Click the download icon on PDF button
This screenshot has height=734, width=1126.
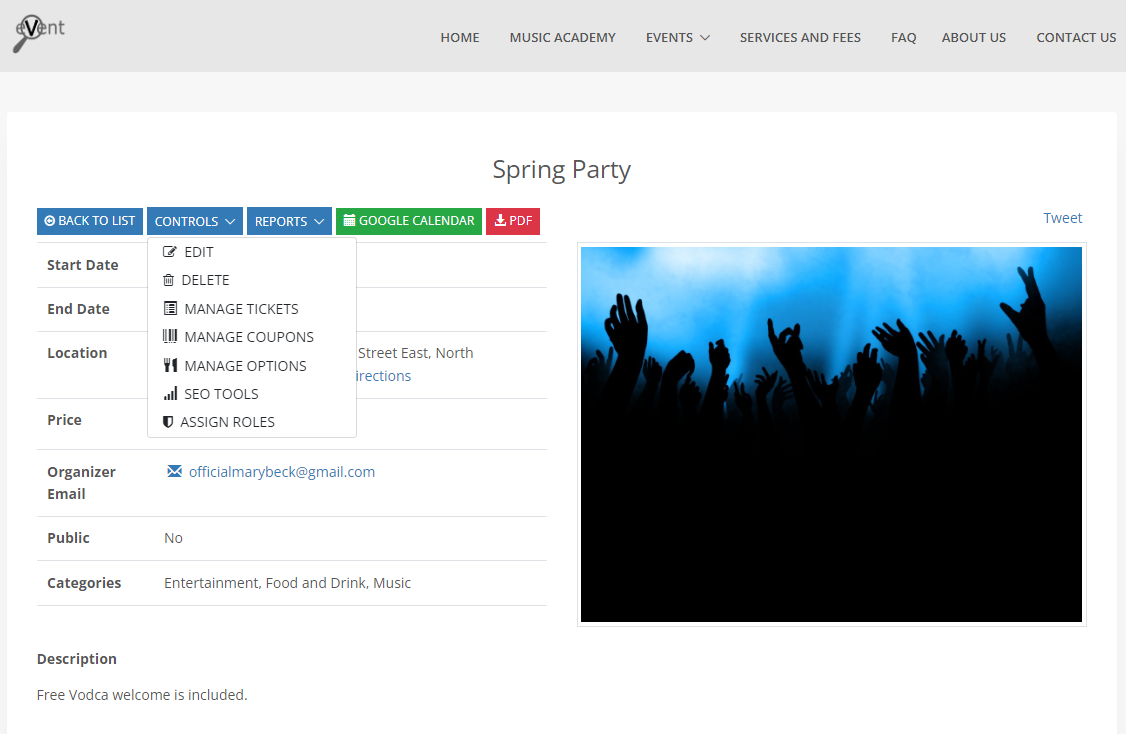pyautogui.click(x=501, y=220)
